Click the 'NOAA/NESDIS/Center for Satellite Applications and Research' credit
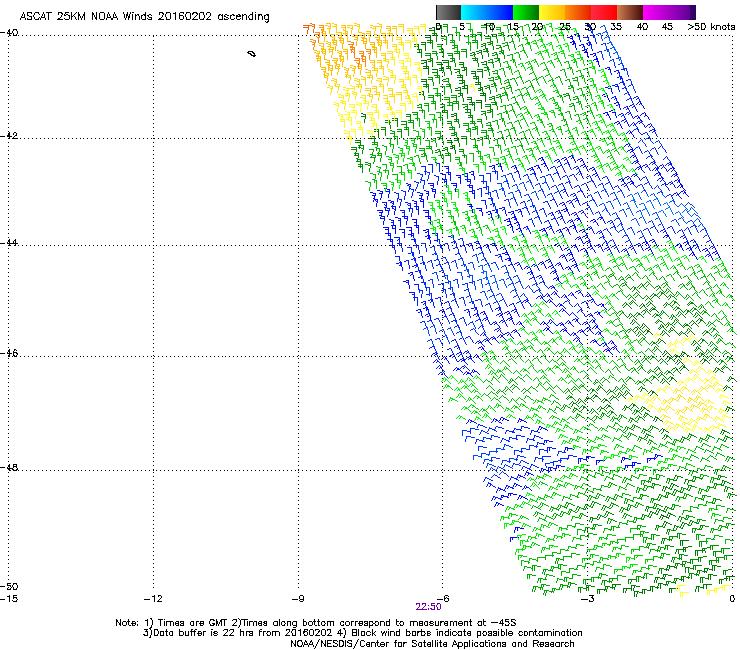The image size is (740, 650). pyautogui.click(x=432, y=644)
